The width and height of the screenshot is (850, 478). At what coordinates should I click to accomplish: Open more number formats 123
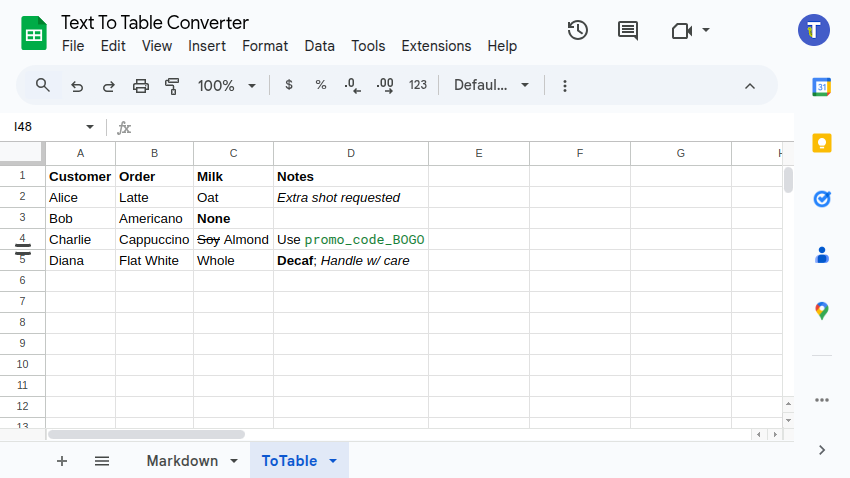[418, 85]
